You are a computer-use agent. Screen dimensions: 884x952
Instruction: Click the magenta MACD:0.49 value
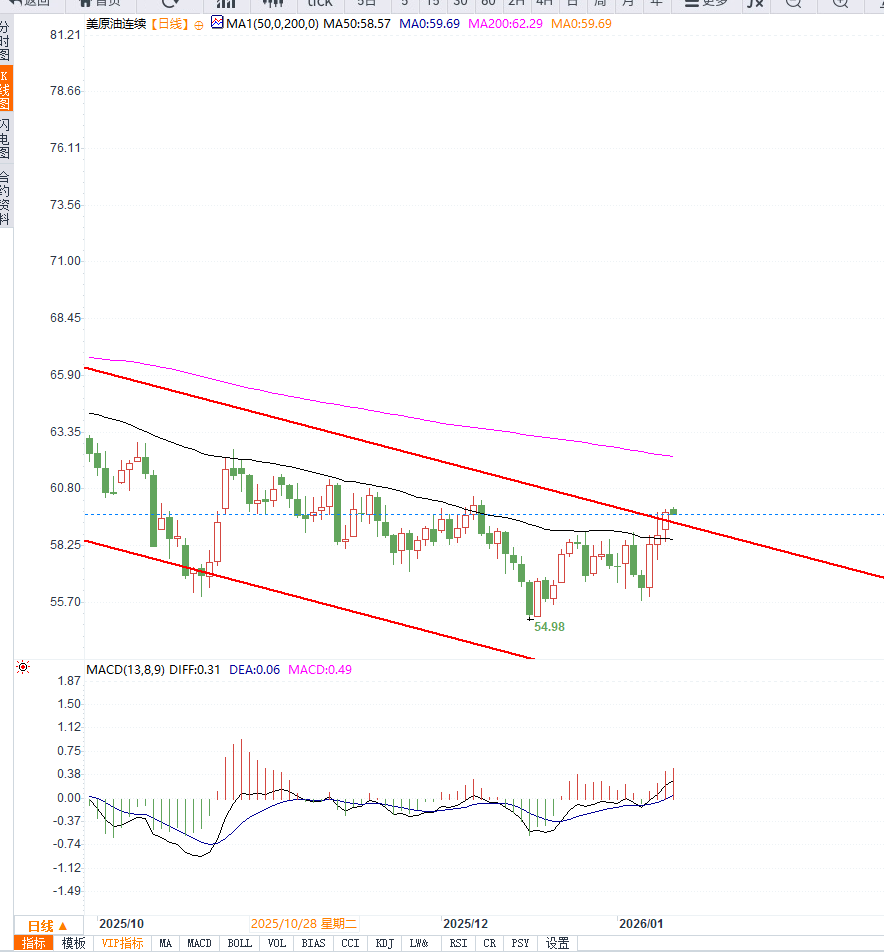click(320, 670)
